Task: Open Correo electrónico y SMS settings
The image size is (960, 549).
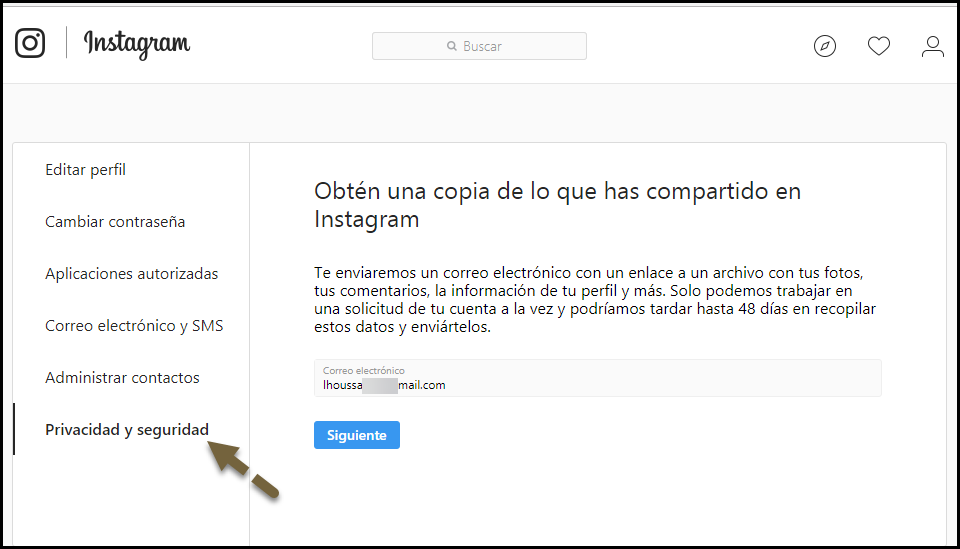Action: coord(134,326)
